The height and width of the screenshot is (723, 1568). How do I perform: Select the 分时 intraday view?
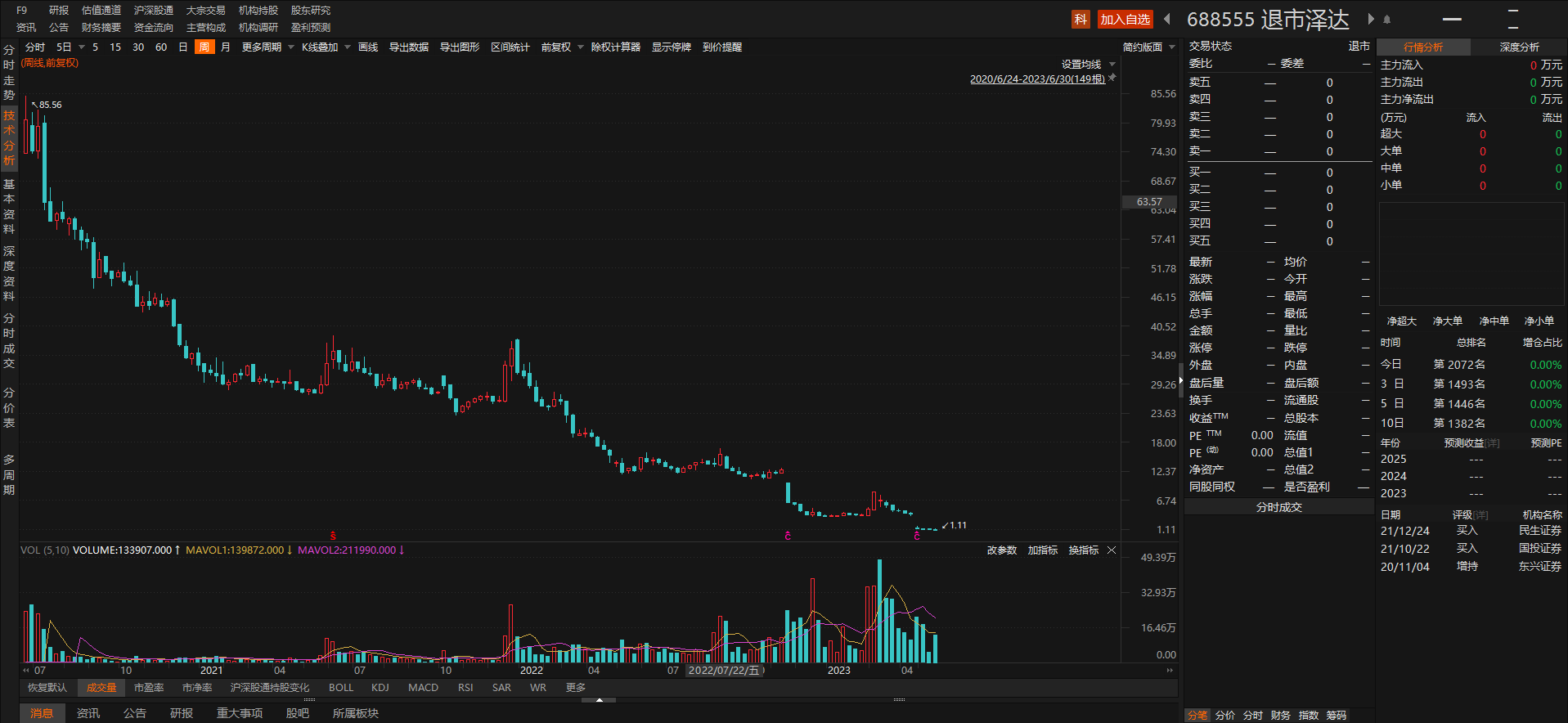pyautogui.click(x=35, y=47)
